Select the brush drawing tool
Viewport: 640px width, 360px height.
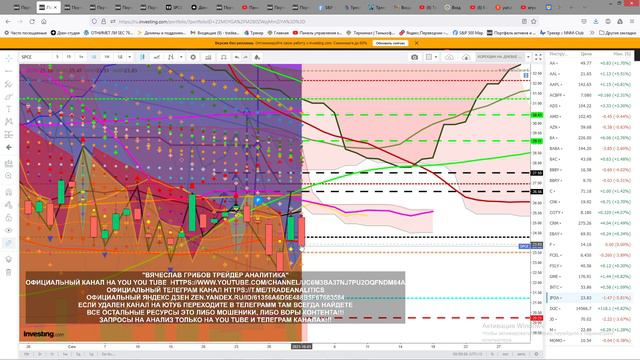point(9,97)
